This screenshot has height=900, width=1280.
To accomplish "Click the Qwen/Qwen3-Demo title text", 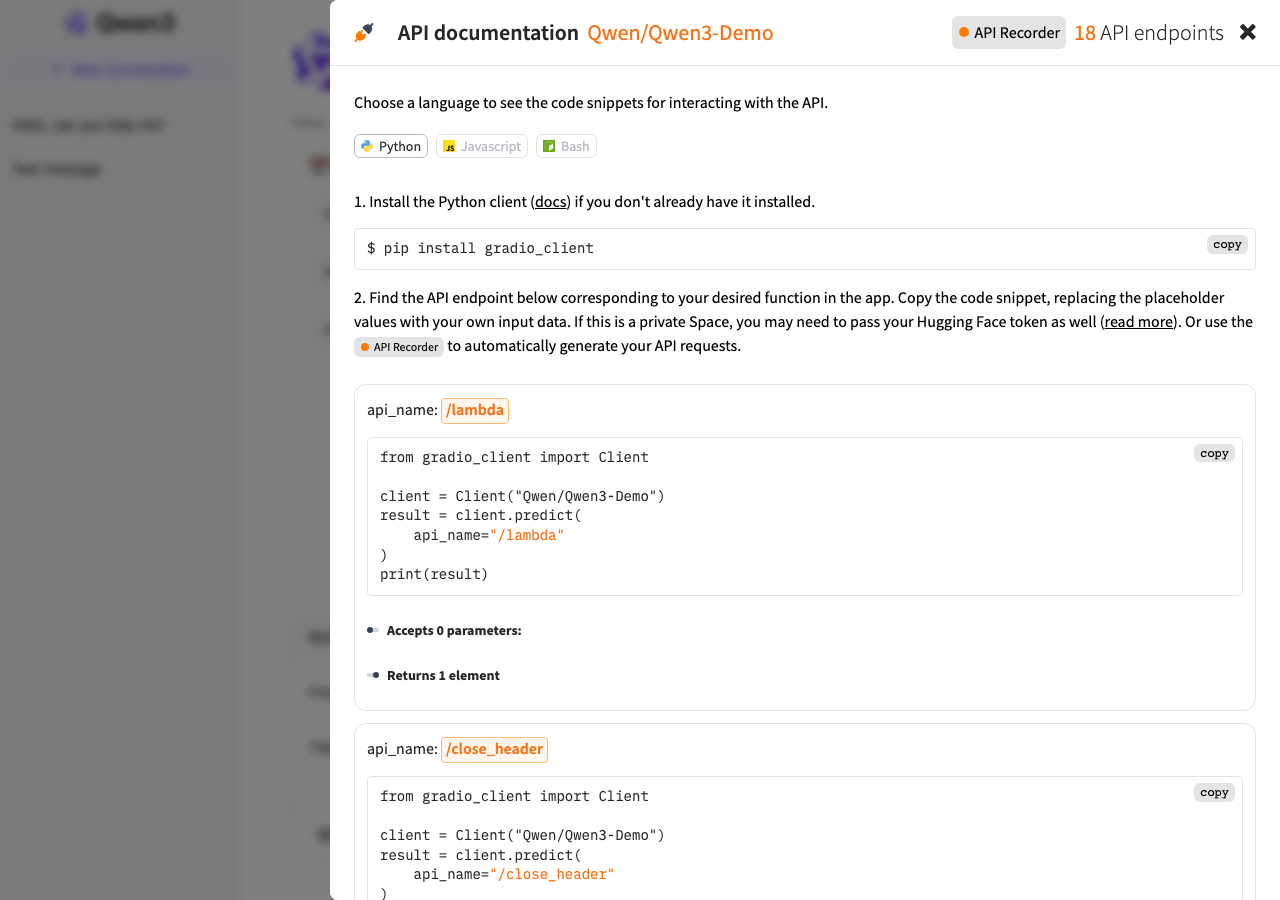I will [x=680, y=33].
